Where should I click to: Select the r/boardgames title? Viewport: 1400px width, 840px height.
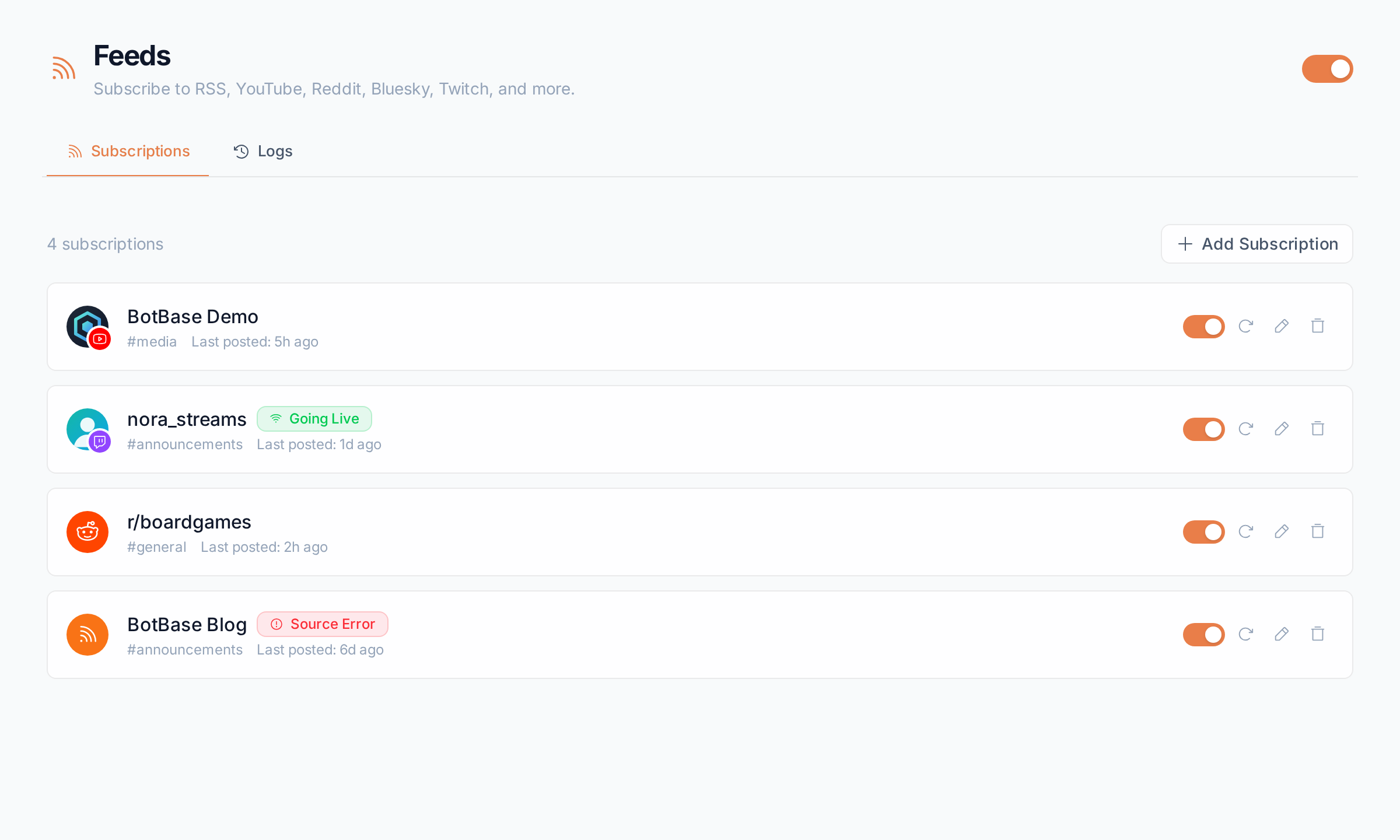(x=189, y=522)
